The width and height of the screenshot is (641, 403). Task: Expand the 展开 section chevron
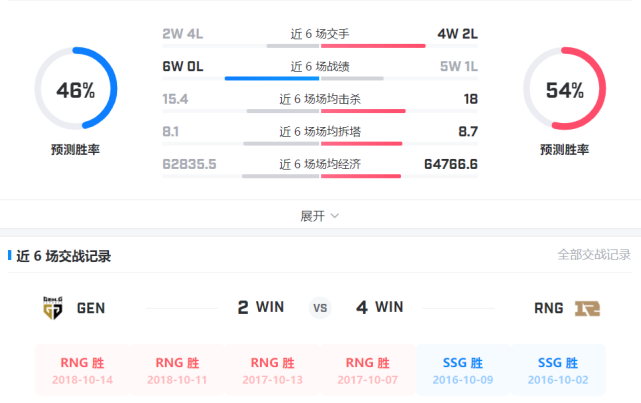coord(335,216)
